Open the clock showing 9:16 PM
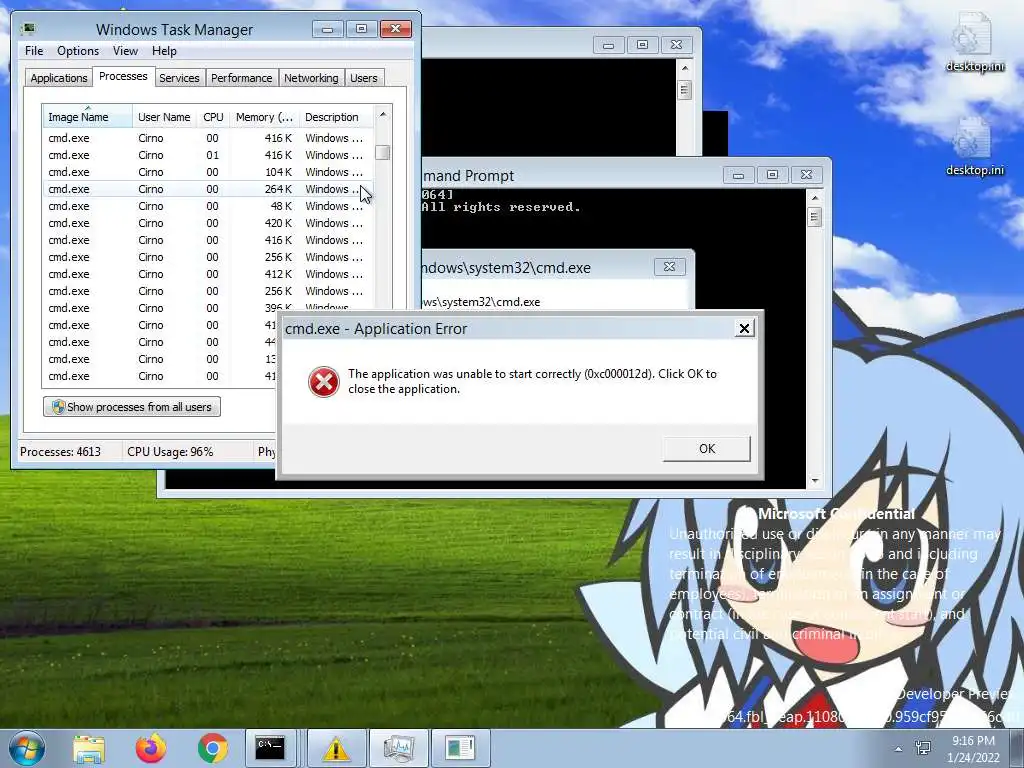Screen dimensions: 1024x768 pos(973,748)
